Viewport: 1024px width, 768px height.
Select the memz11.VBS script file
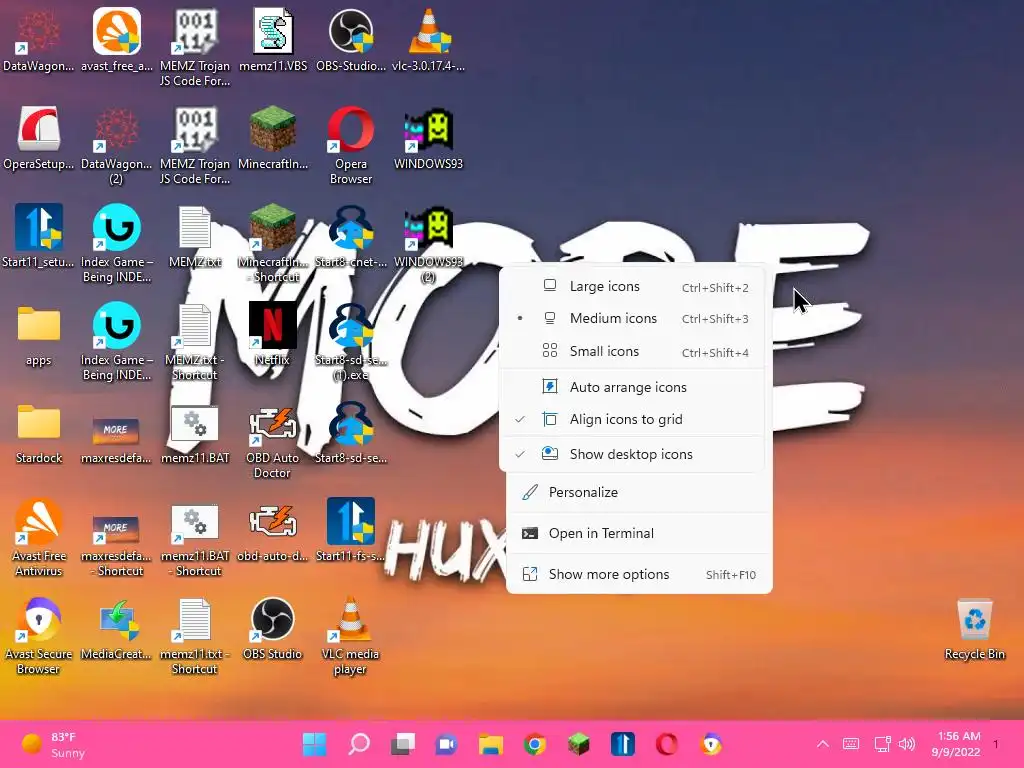coord(273,40)
